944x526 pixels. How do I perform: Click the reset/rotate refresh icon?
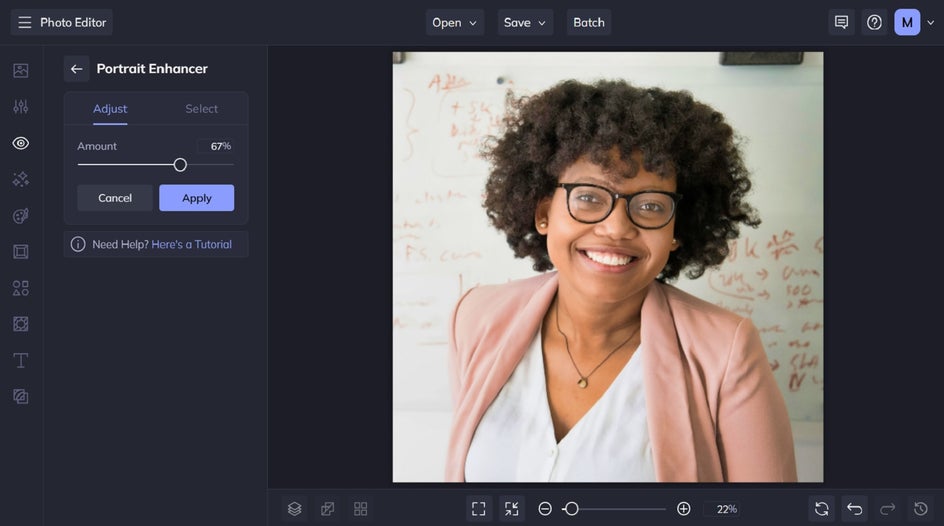(x=821, y=509)
